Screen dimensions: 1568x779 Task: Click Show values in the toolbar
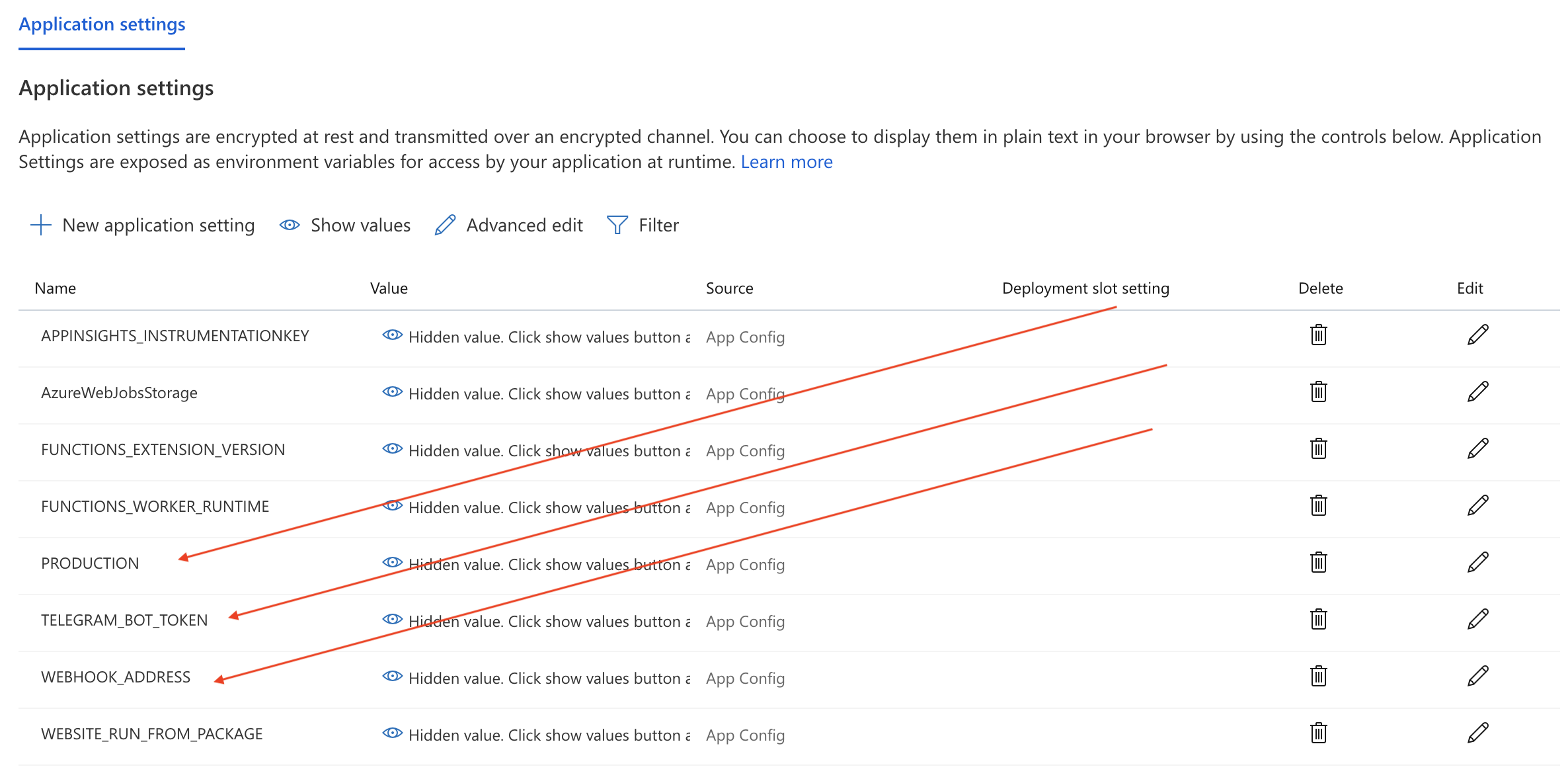point(345,225)
